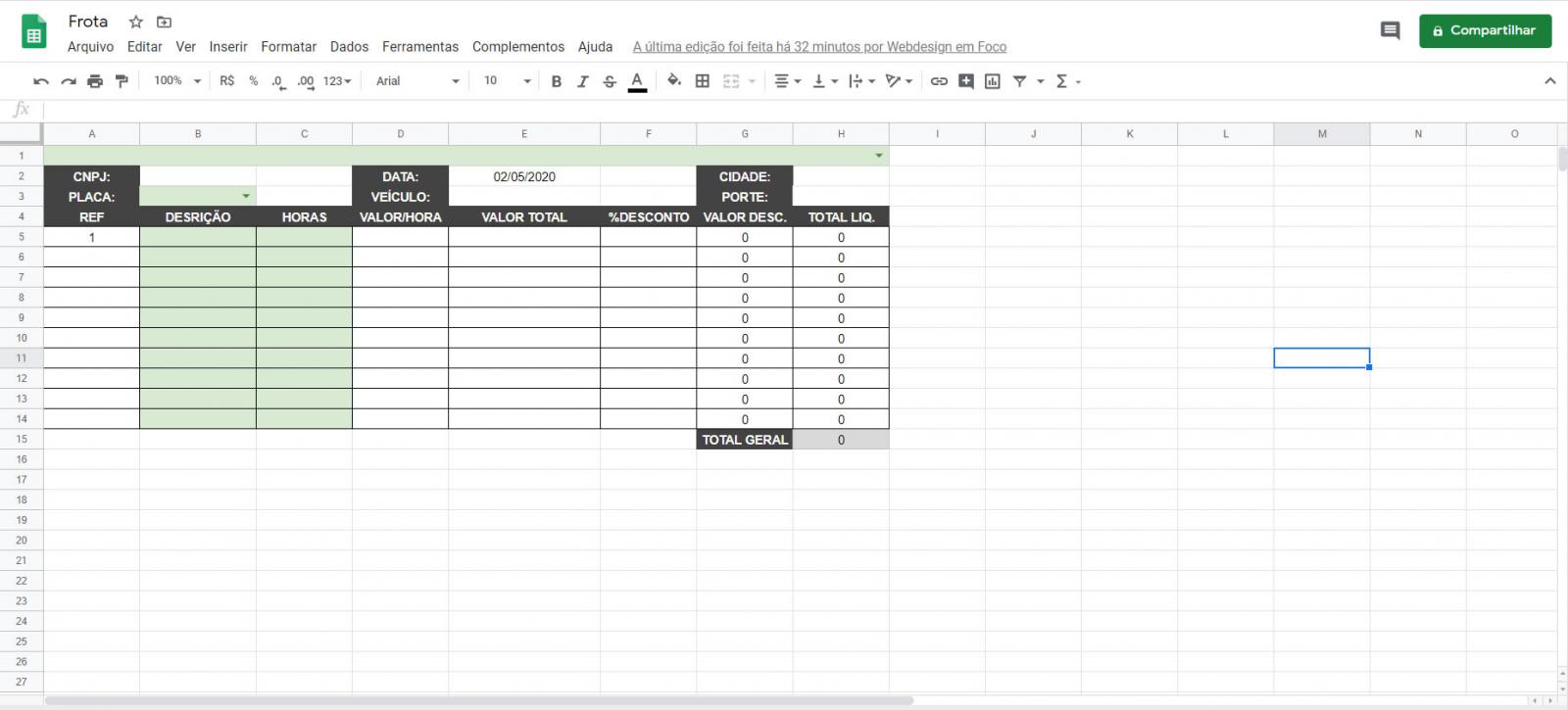Screen dimensions: 1568x710
Task: Open the Complementos menu
Action: click(x=518, y=47)
